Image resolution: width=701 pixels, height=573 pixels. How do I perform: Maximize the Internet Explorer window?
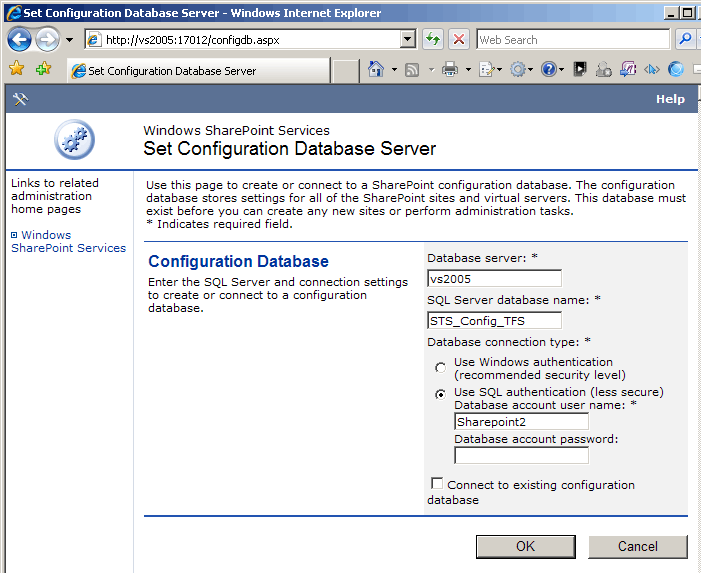687,13
